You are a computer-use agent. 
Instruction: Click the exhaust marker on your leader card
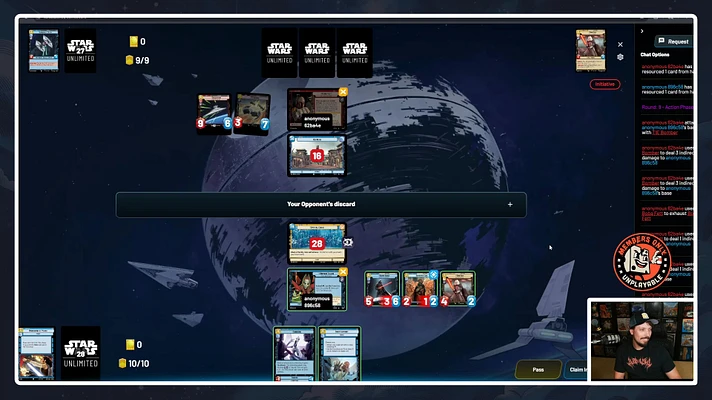(343, 272)
